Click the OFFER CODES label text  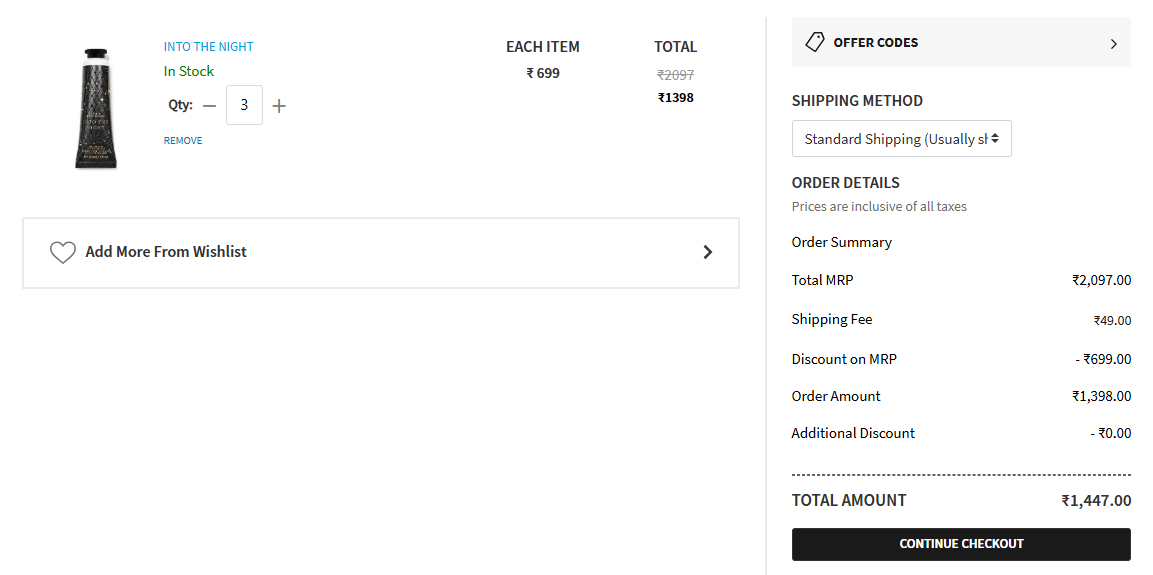[x=876, y=43]
